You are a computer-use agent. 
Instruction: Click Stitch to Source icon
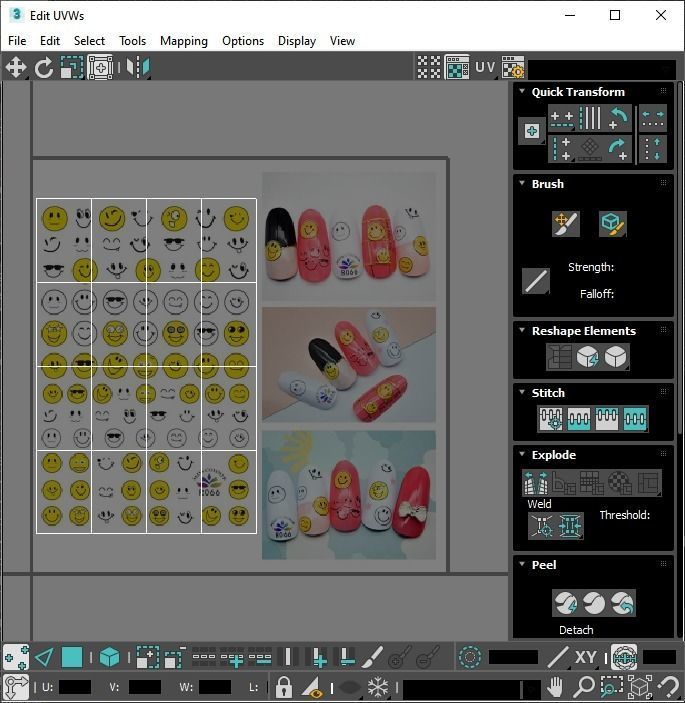607,418
